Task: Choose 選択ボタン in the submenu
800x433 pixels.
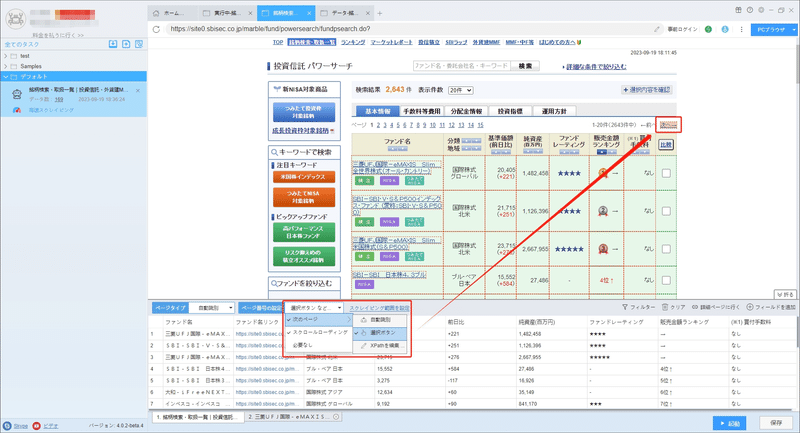Action: tap(380, 333)
